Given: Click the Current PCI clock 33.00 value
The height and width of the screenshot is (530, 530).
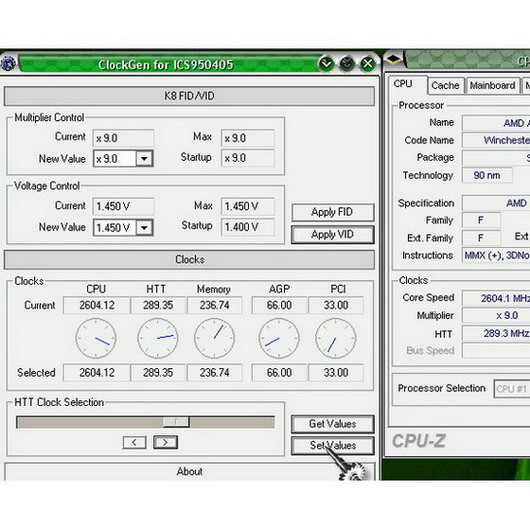Looking at the screenshot, I should click(336, 305).
